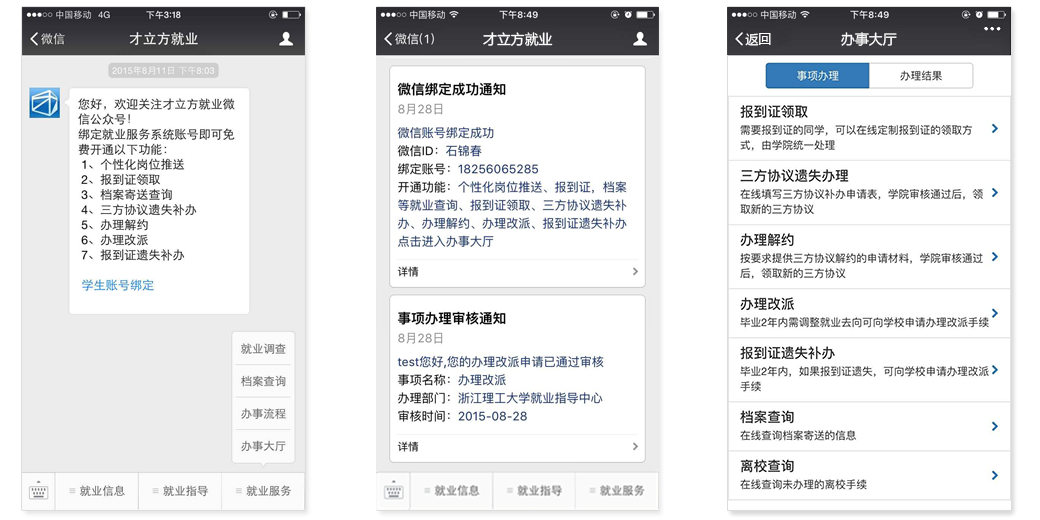Open 详情 of 微信绑定成功通知 card
Viewport: 1040px width, 520px height.
tap(517, 272)
